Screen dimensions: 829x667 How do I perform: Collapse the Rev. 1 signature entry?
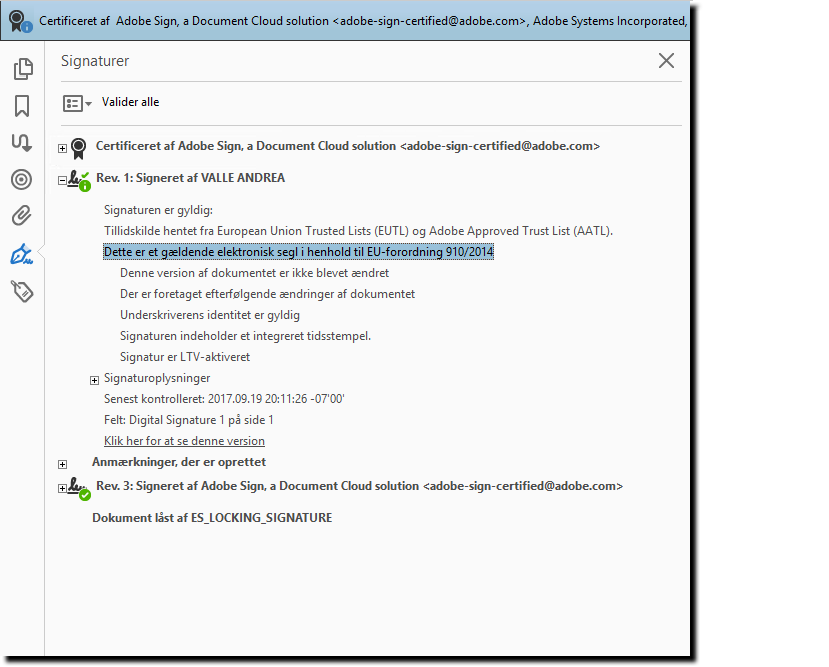tap(62, 181)
